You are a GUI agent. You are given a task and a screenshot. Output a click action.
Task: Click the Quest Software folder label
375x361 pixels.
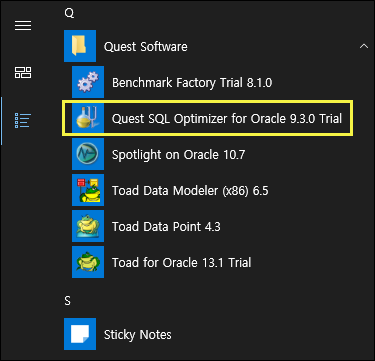(146, 47)
